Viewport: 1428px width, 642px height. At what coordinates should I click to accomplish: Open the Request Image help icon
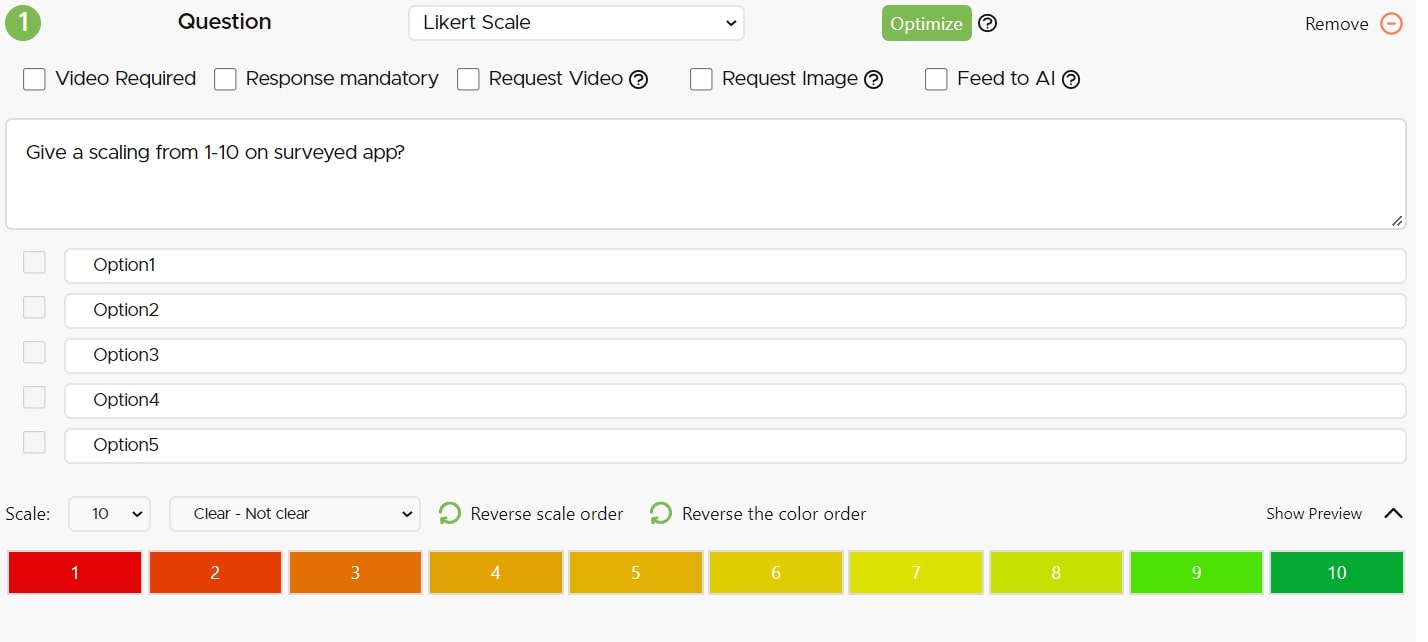[873, 80]
